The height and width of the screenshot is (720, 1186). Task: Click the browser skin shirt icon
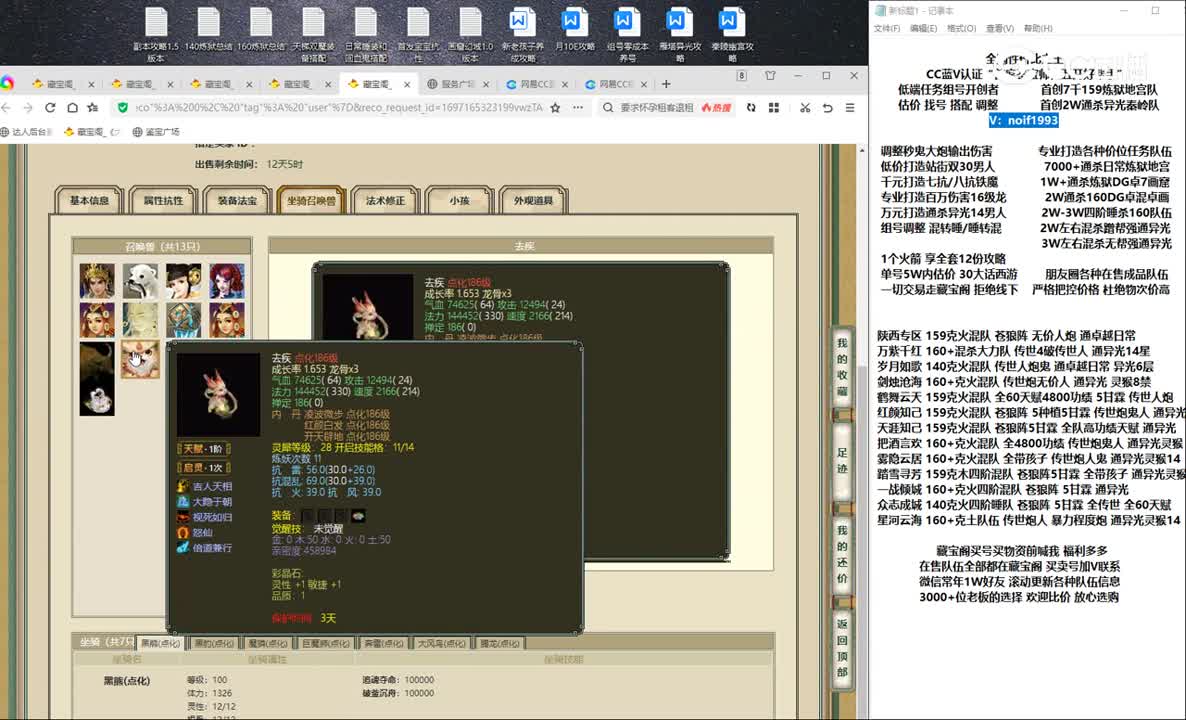(770, 76)
